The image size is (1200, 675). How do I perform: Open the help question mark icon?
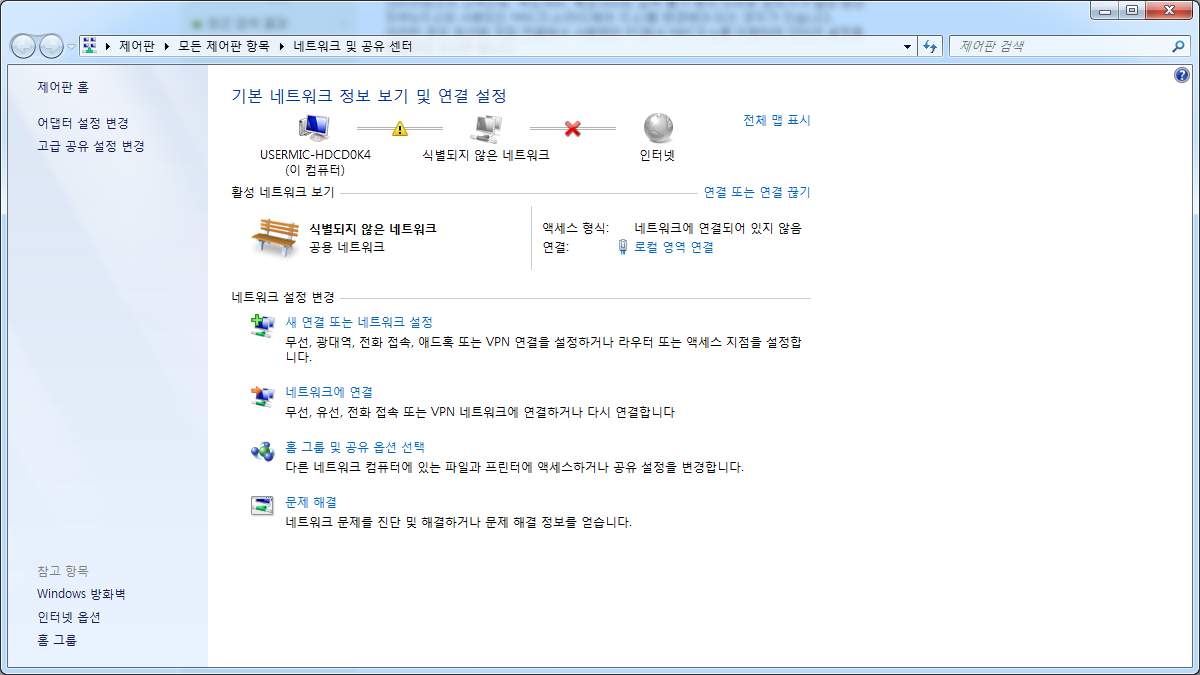click(x=1181, y=75)
